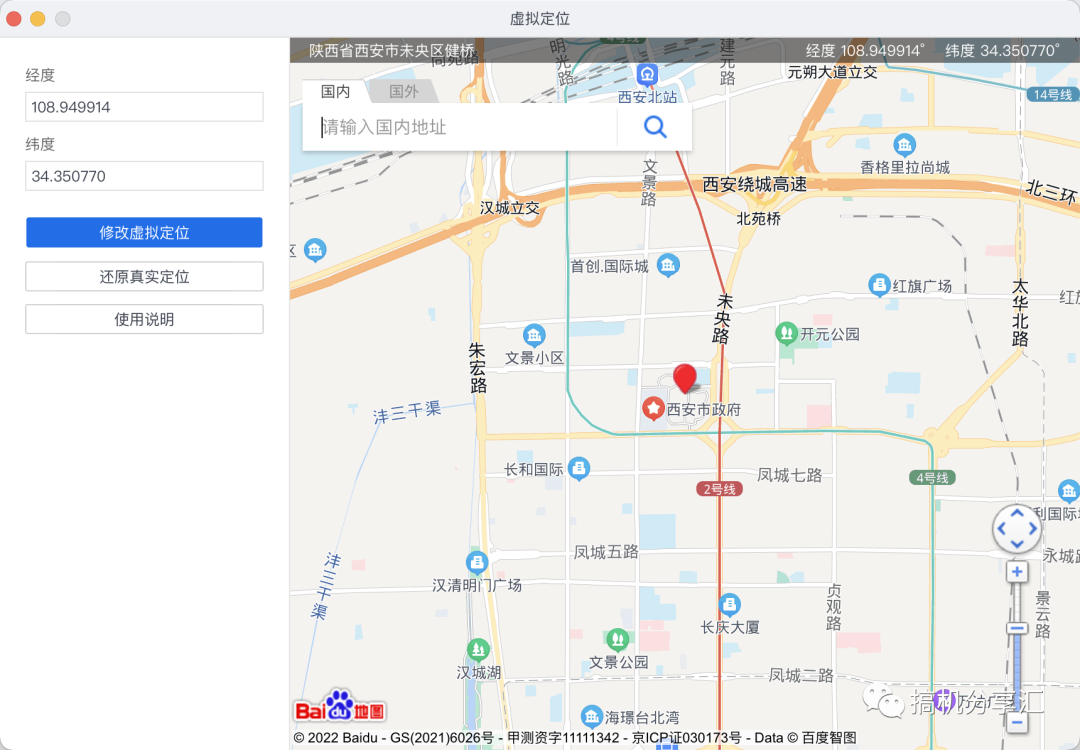Click the 凤城七路 road label
The image size is (1080, 750).
789,475
